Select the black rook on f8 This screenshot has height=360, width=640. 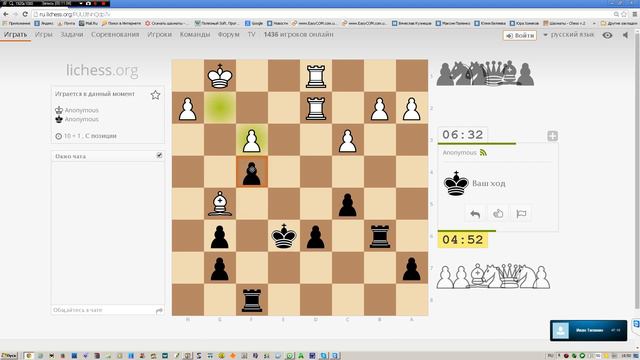coord(252,300)
